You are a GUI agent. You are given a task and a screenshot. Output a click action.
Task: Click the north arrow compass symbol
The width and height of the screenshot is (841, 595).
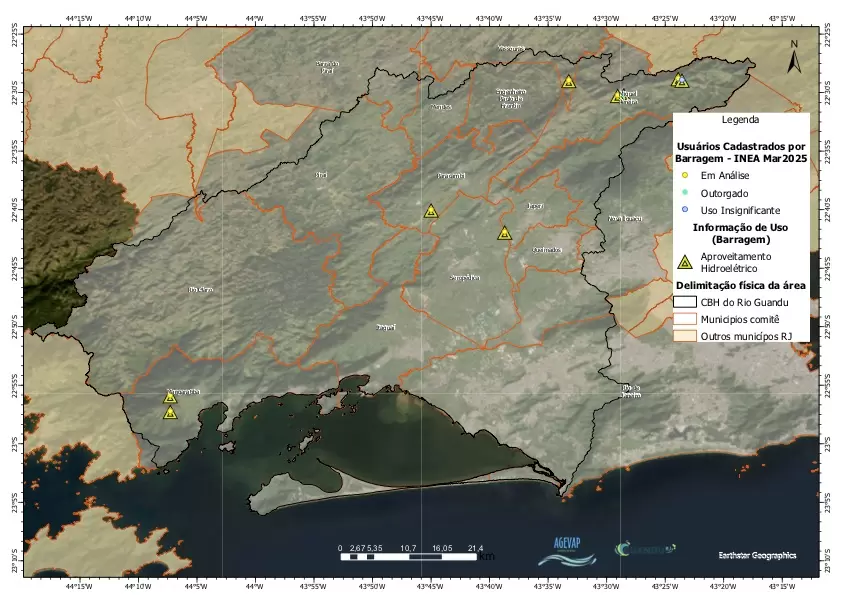[x=793, y=60]
